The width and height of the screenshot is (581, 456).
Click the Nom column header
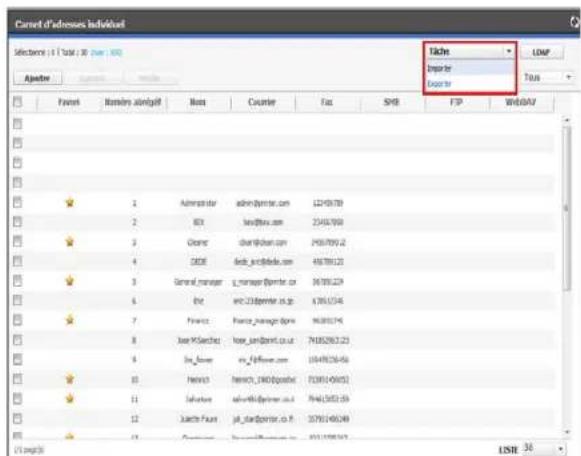click(x=198, y=102)
